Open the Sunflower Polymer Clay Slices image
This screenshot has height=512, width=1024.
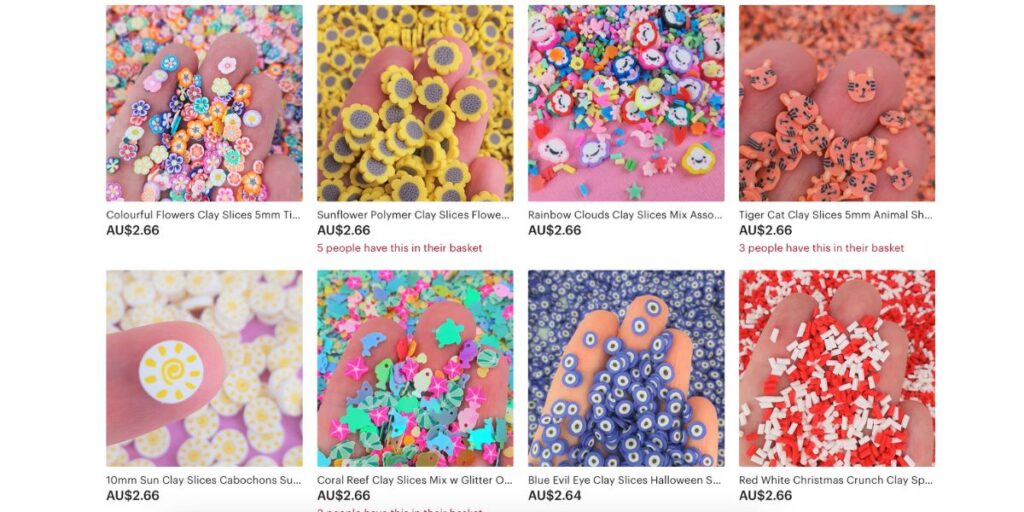coord(415,103)
